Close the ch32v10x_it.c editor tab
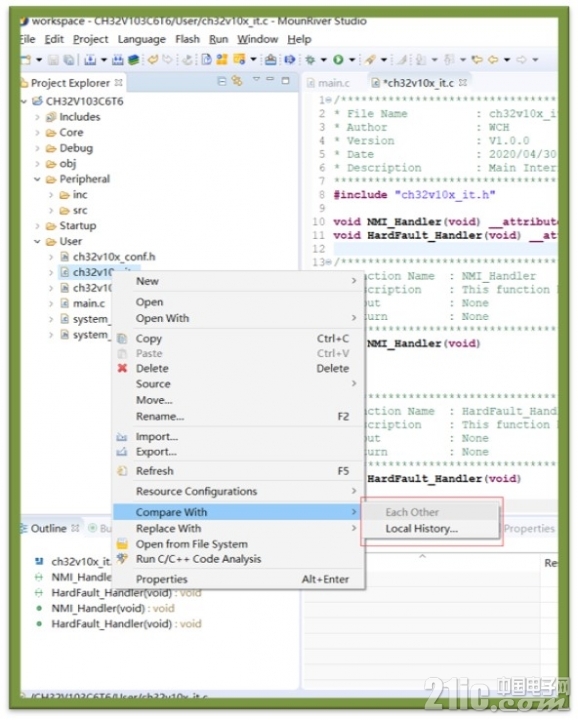This screenshot has width=578, height=720. (463, 83)
